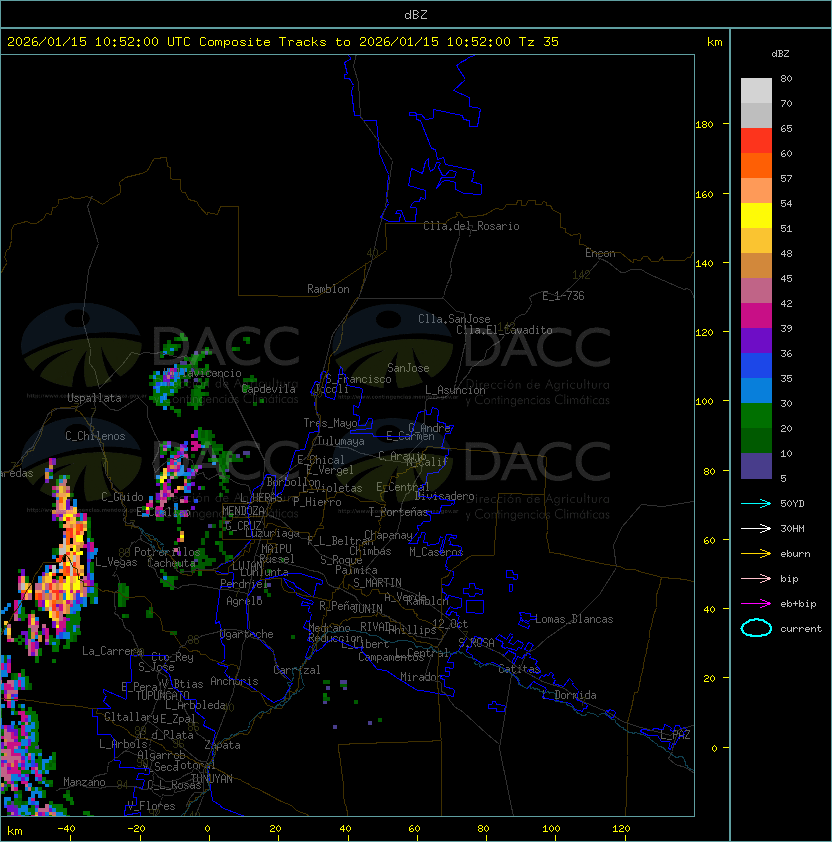
Task: Pick the violet swatch between 39 and 36
Action: click(x=756, y=341)
